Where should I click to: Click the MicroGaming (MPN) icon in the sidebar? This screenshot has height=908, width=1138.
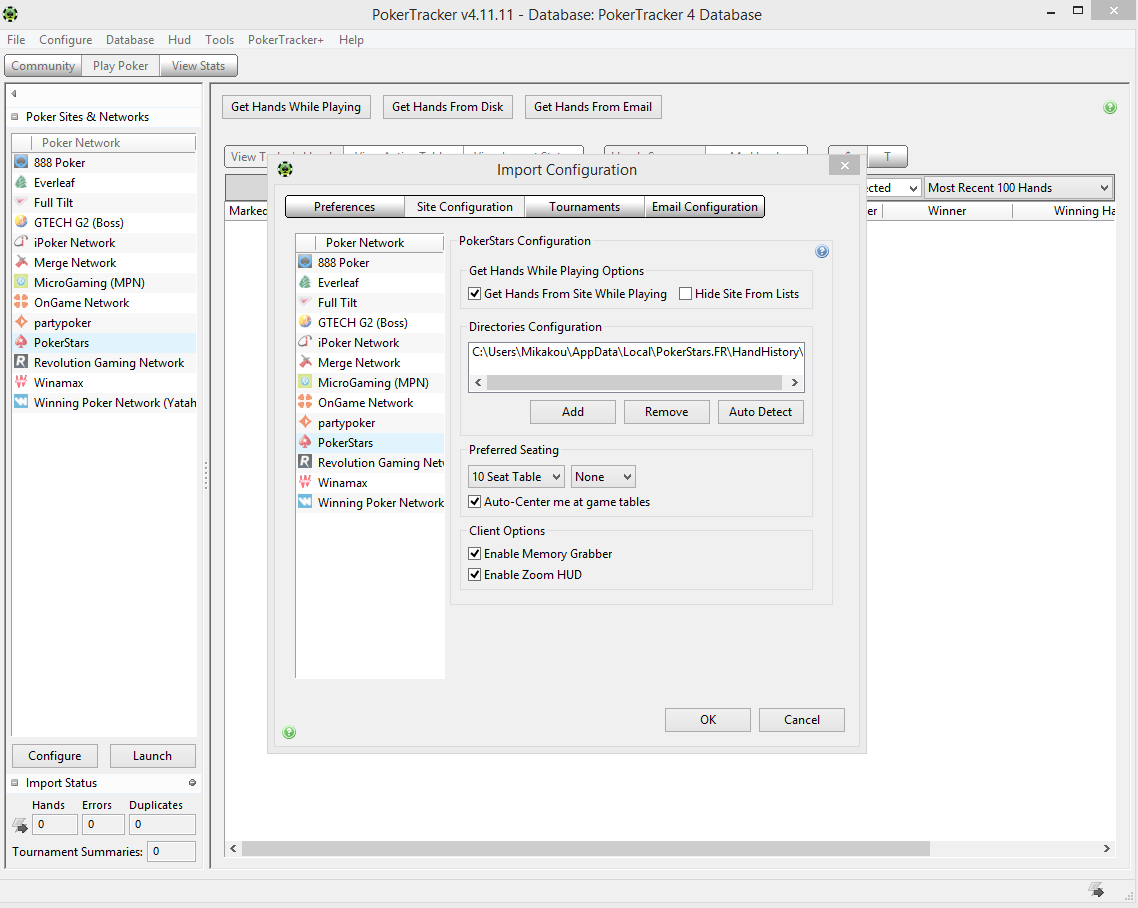pyautogui.click(x=21, y=282)
